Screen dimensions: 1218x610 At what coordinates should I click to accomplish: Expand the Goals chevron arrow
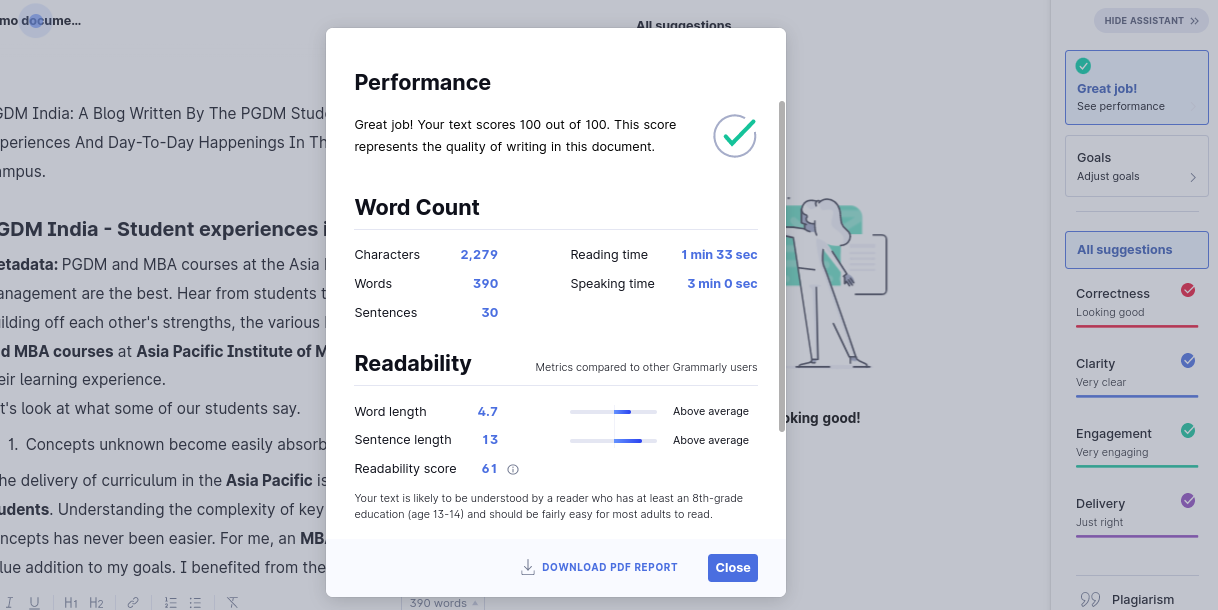1192,177
